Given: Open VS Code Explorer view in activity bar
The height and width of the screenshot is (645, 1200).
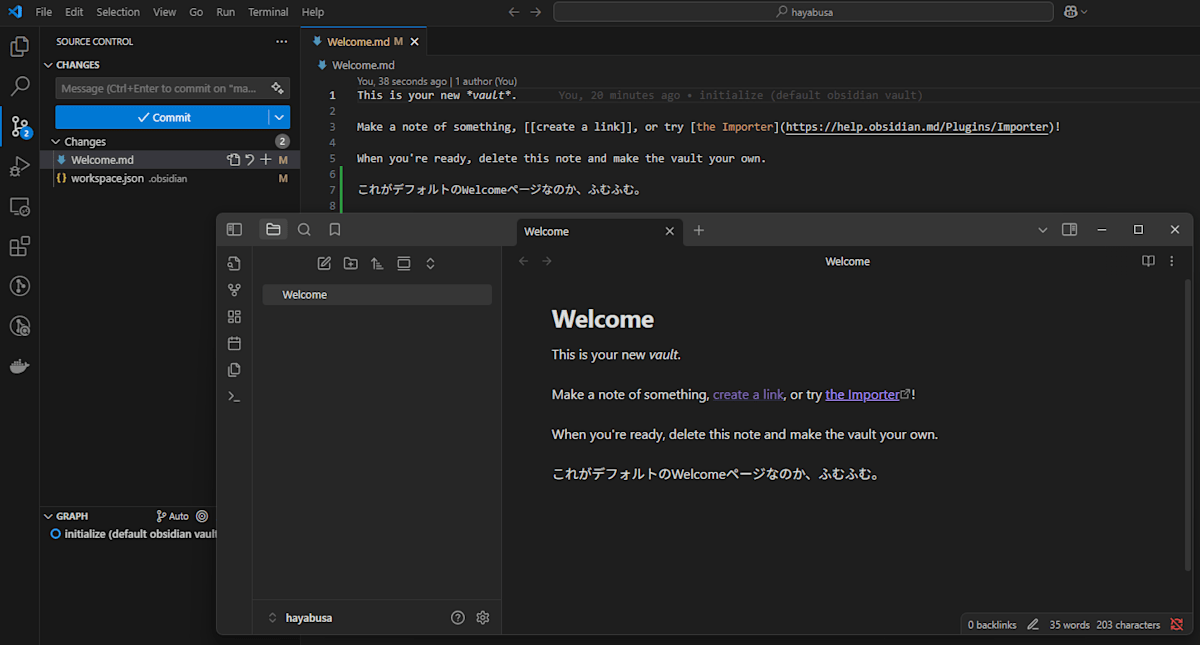Looking at the screenshot, I should [19, 46].
